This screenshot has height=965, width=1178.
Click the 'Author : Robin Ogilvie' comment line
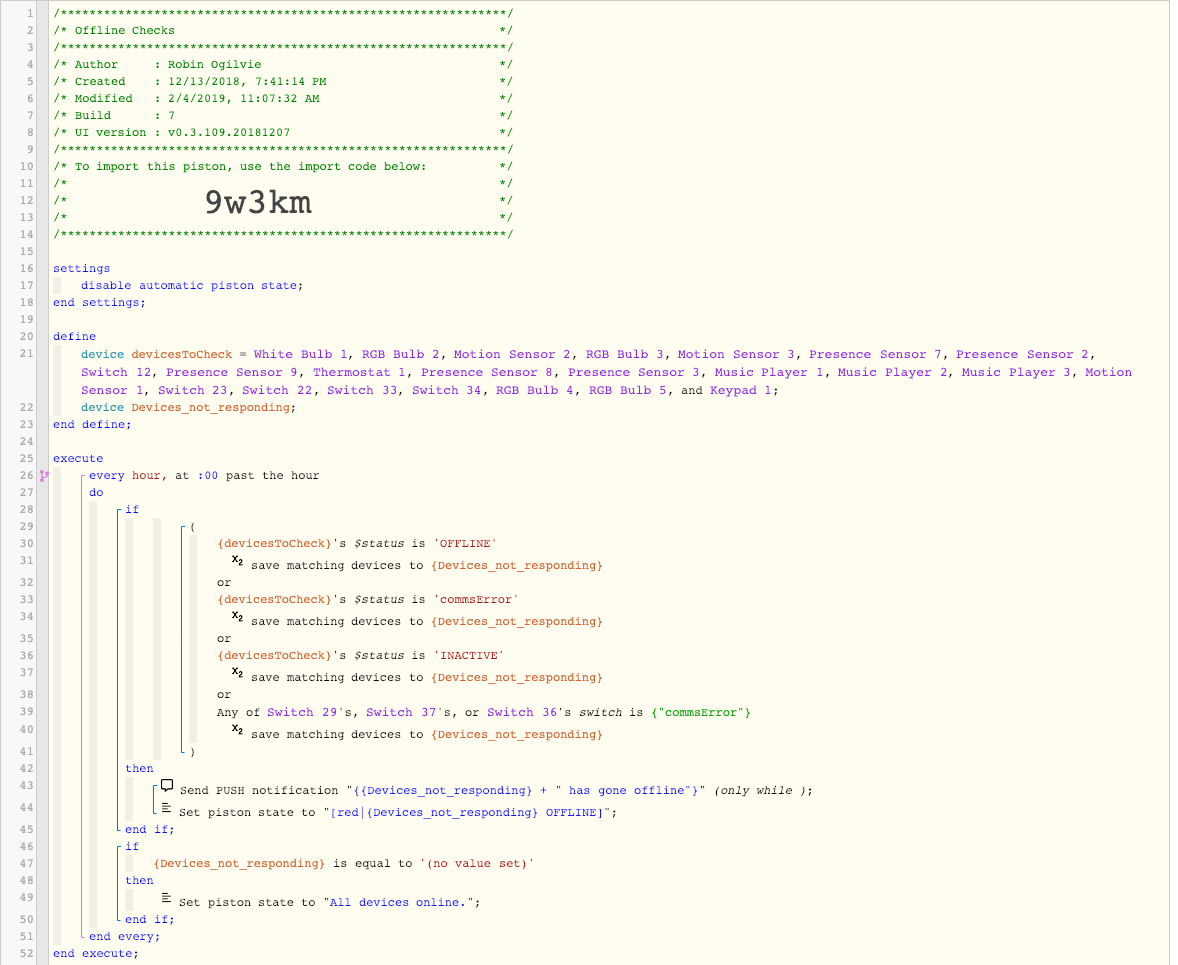tap(283, 65)
